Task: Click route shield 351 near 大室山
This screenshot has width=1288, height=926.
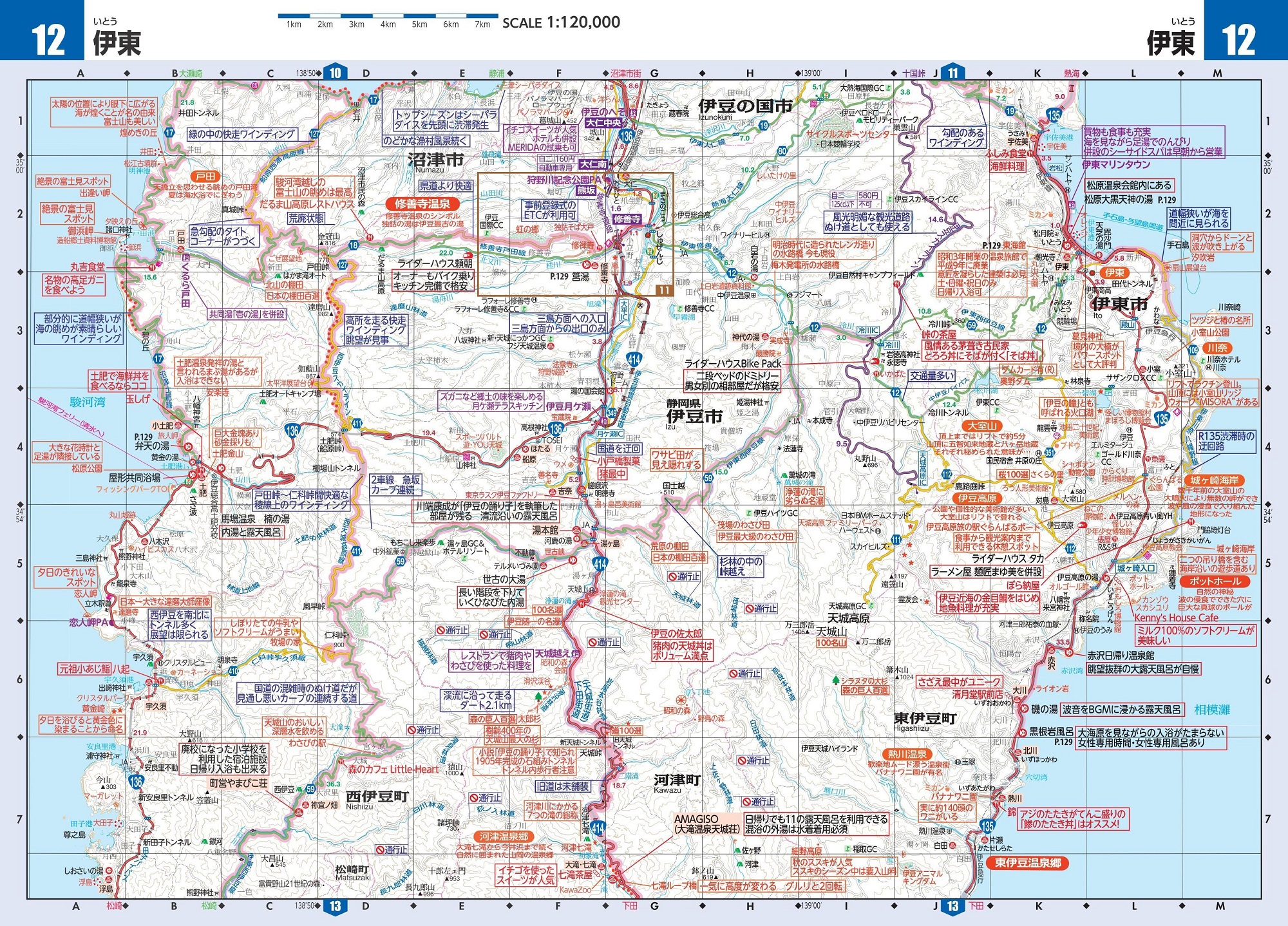Action: pos(1050,453)
